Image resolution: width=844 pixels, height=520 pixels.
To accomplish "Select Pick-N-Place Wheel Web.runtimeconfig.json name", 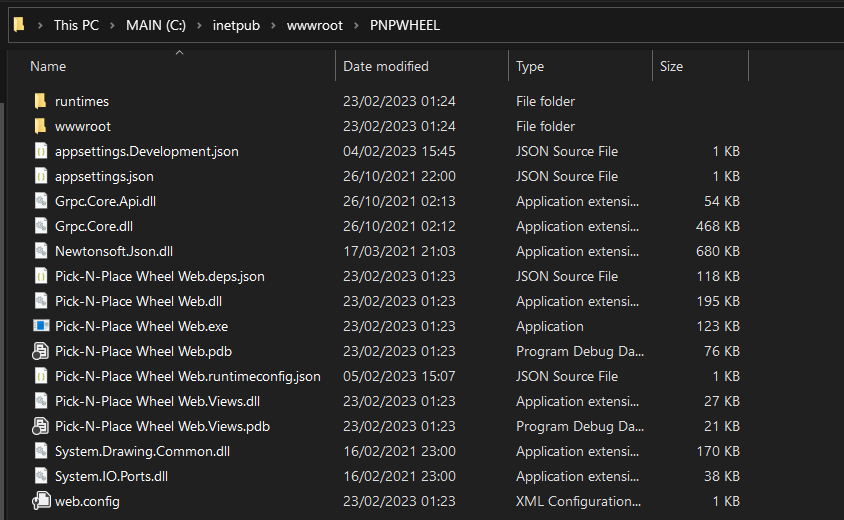I will (188, 376).
